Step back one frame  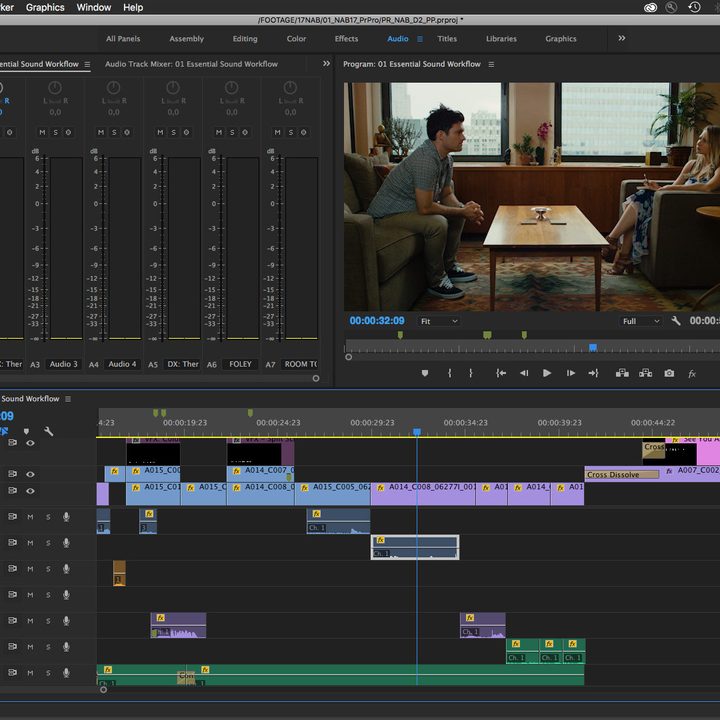click(524, 373)
